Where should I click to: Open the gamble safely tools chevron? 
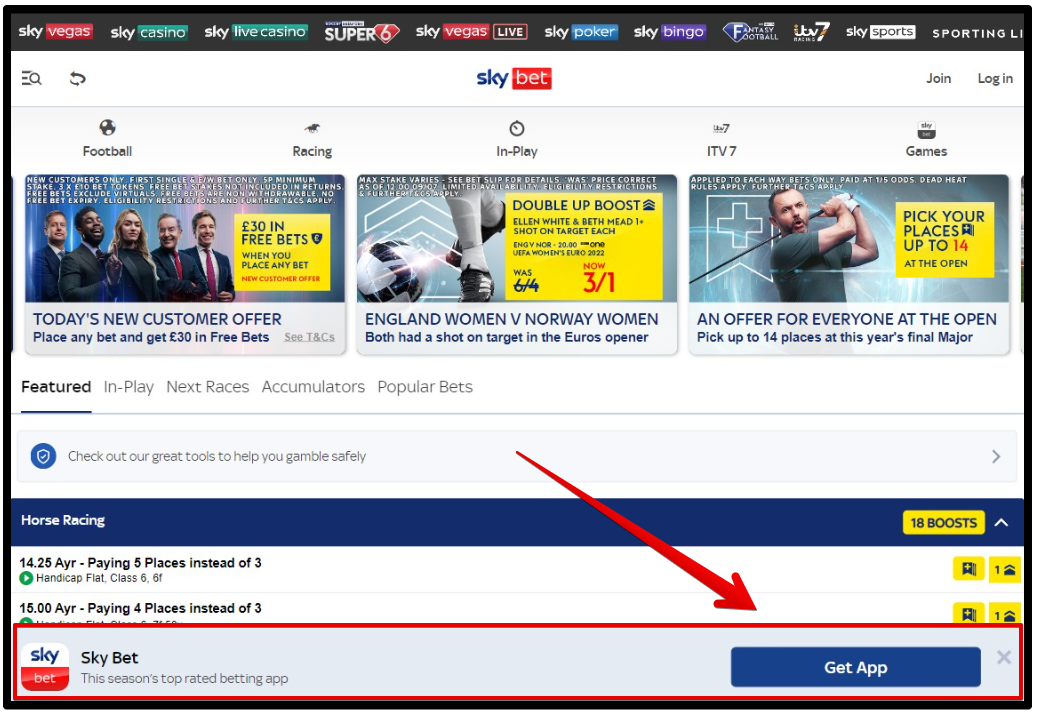[x=996, y=456]
